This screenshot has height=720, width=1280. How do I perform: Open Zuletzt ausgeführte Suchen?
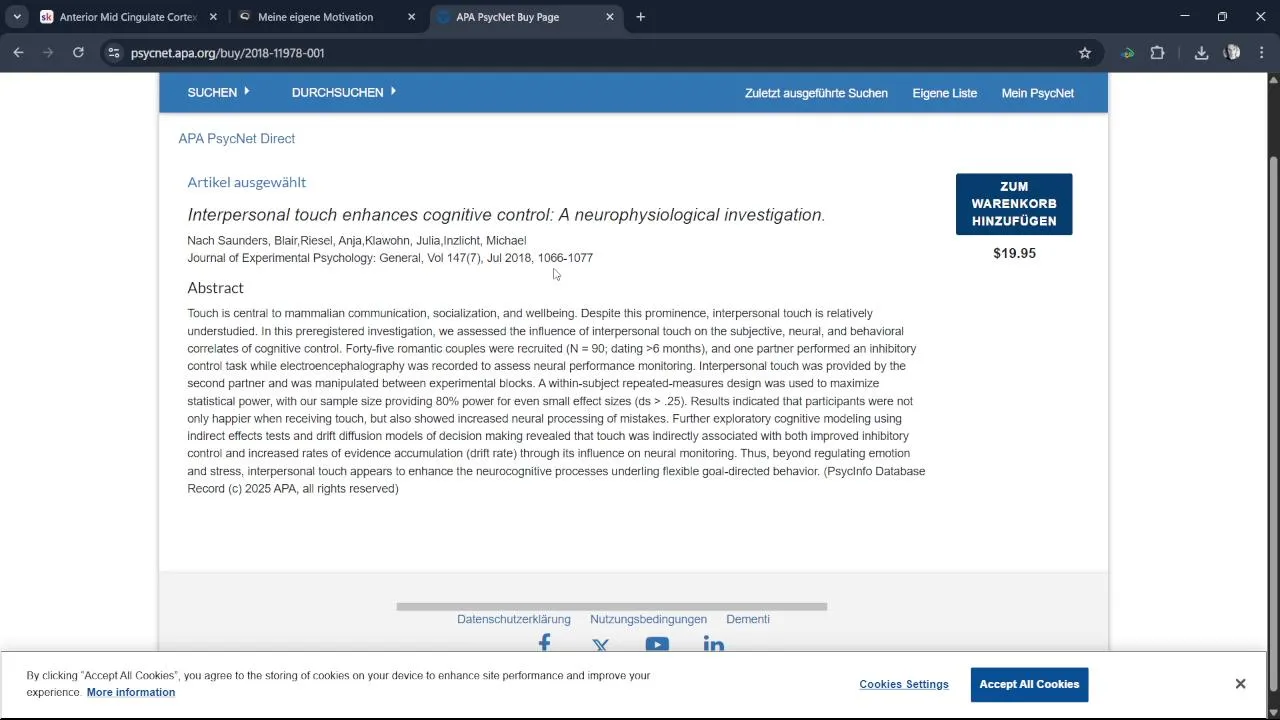point(816,93)
